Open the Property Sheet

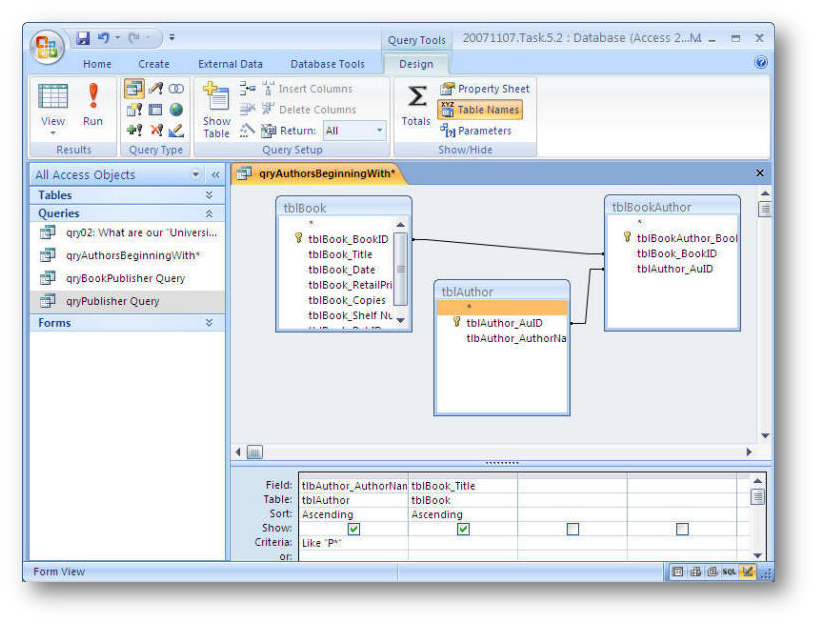485,89
